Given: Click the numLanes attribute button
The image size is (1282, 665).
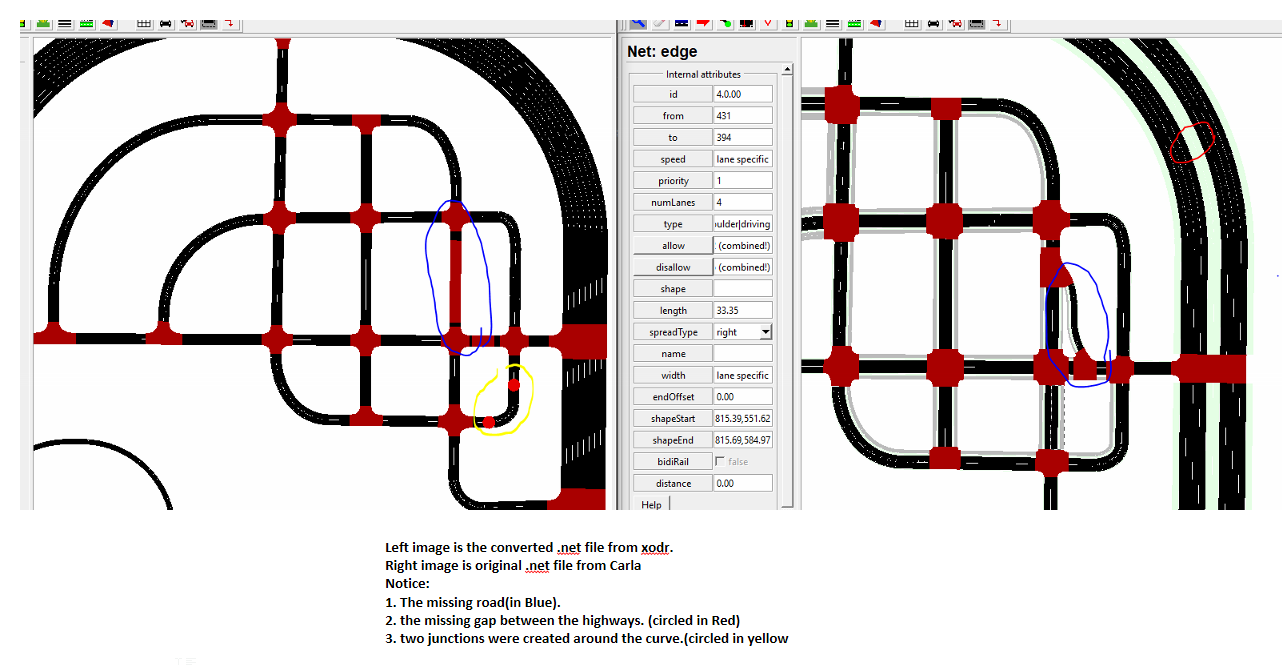Looking at the screenshot, I should (x=672, y=201).
